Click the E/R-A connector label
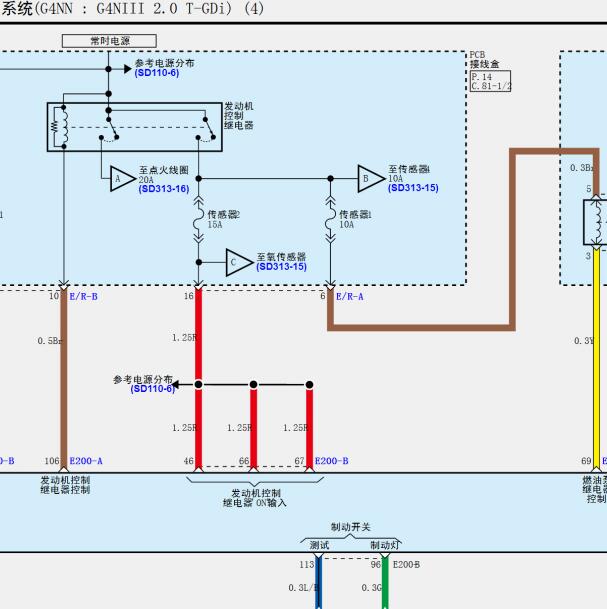The width and height of the screenshot is (607, 609). pyautogui.click(x=350, y=297)
